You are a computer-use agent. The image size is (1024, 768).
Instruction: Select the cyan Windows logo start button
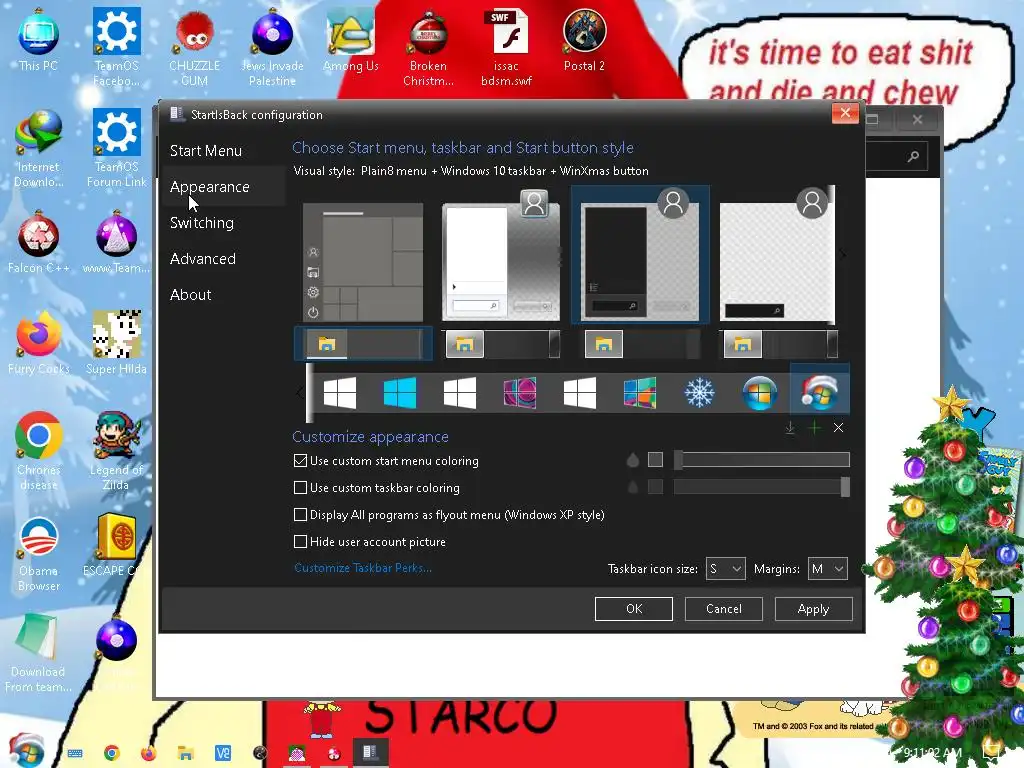(x=400, y=393)
